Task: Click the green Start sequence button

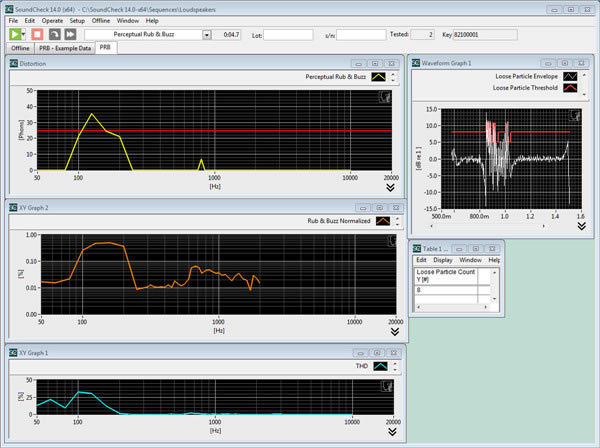Action: [x=14, y=34]
